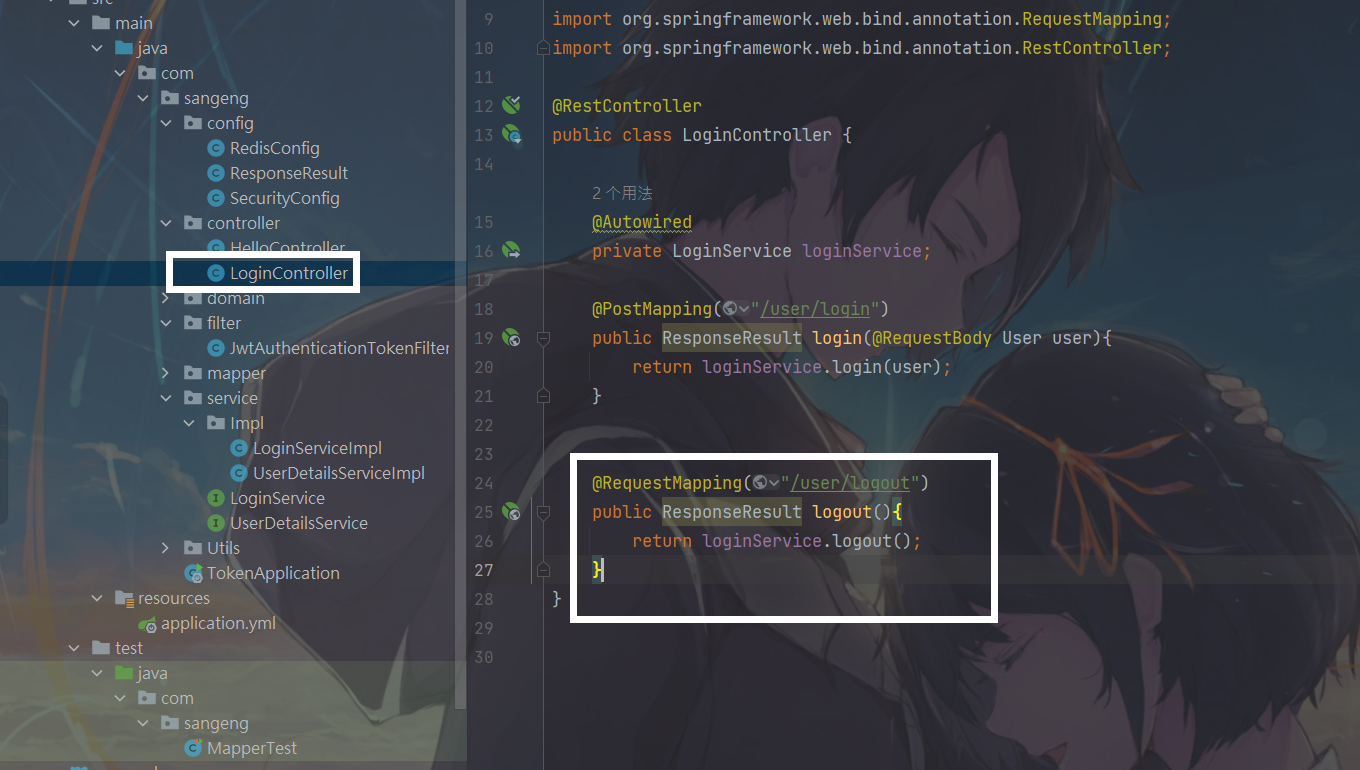
Task: Click the LoginServiceImpl class icon
Action: 238,448
